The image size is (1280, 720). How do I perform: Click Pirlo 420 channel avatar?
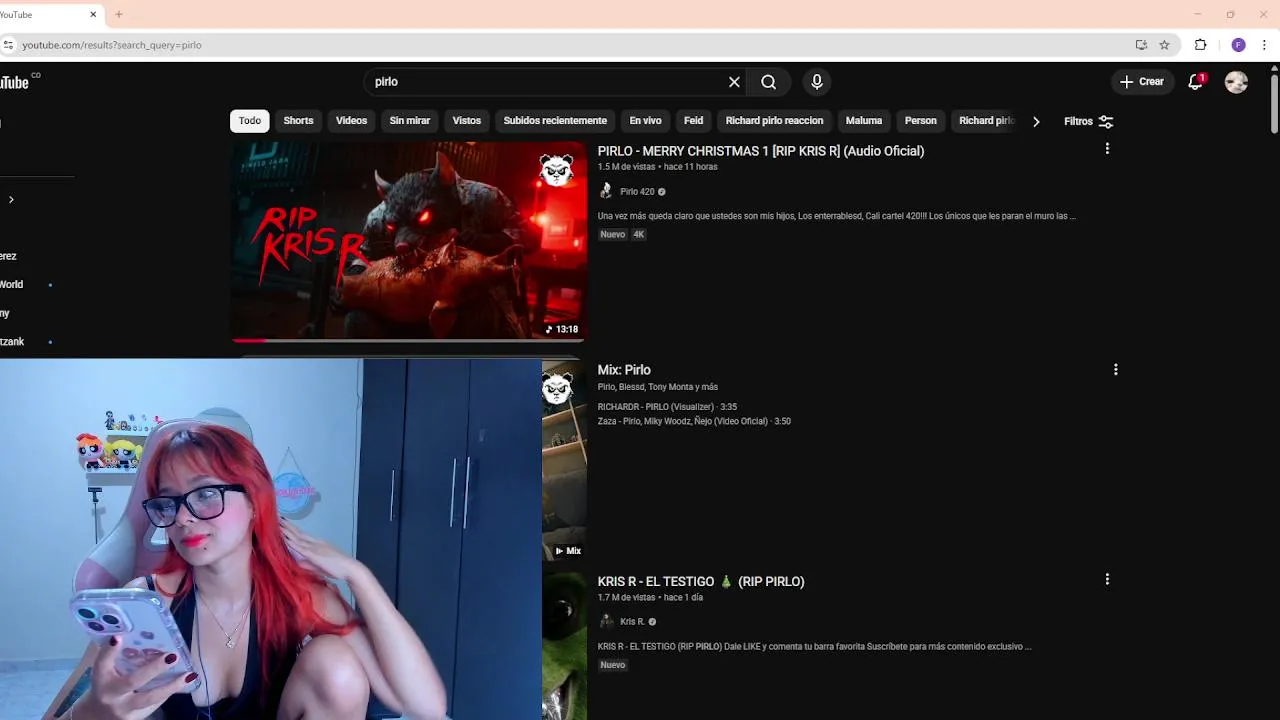[x=606, y=191]
